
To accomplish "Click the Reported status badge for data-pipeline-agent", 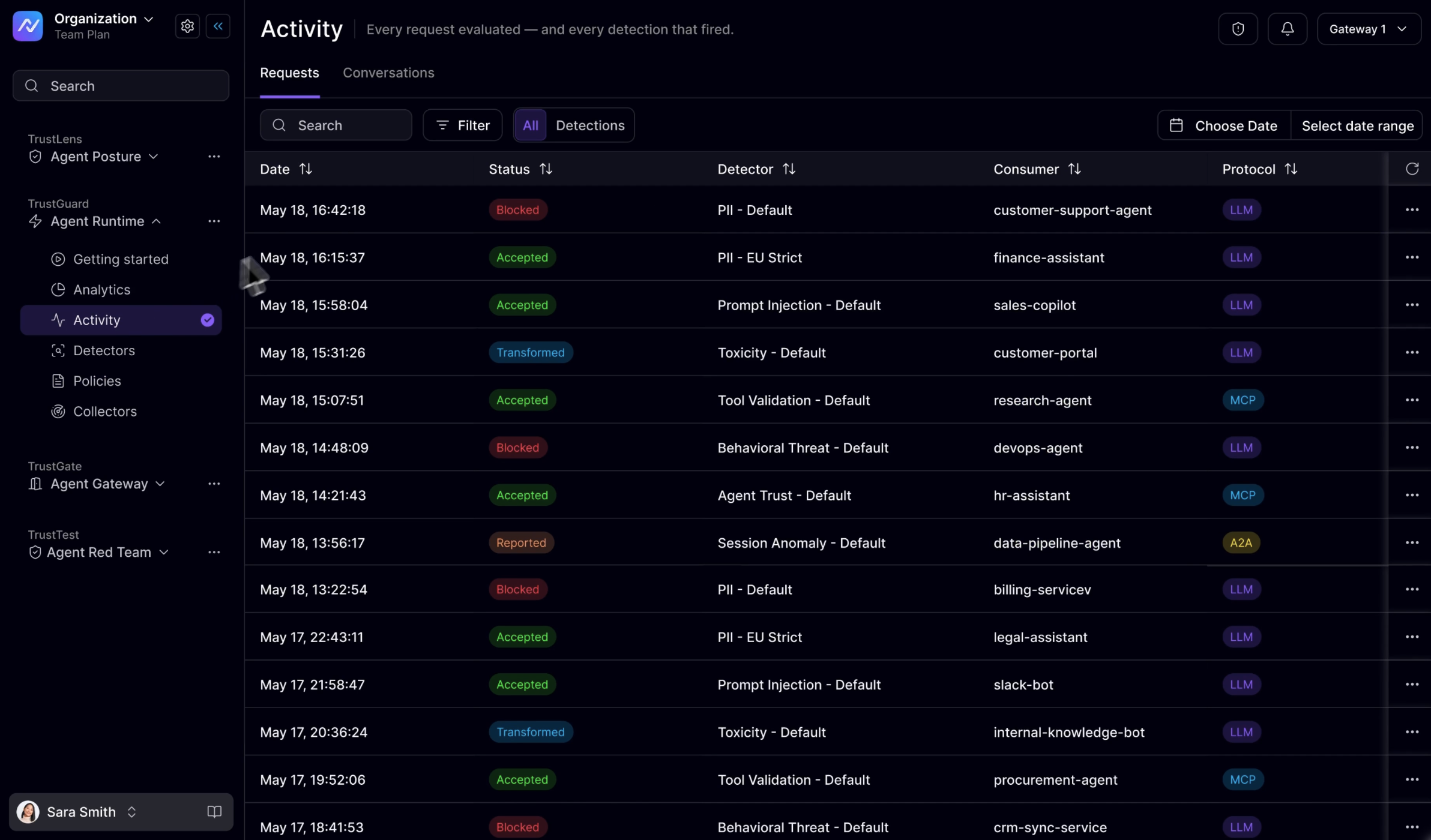I will tap(521, 542).
